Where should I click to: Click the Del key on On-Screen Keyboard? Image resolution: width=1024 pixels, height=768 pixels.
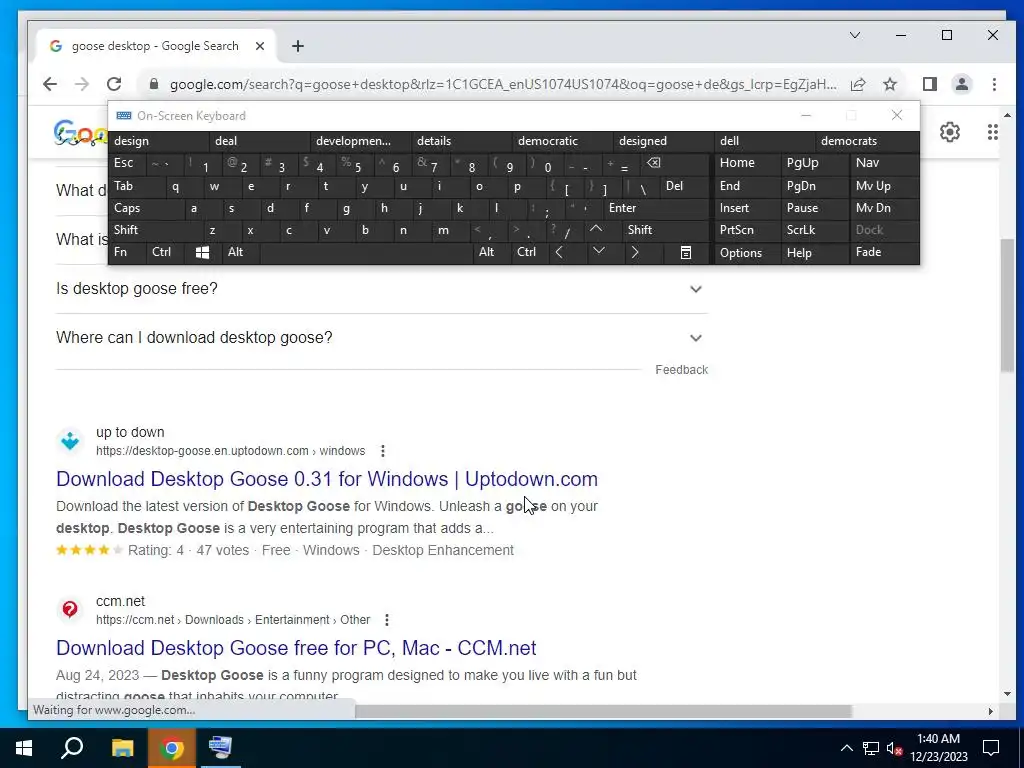coord(684,186)
